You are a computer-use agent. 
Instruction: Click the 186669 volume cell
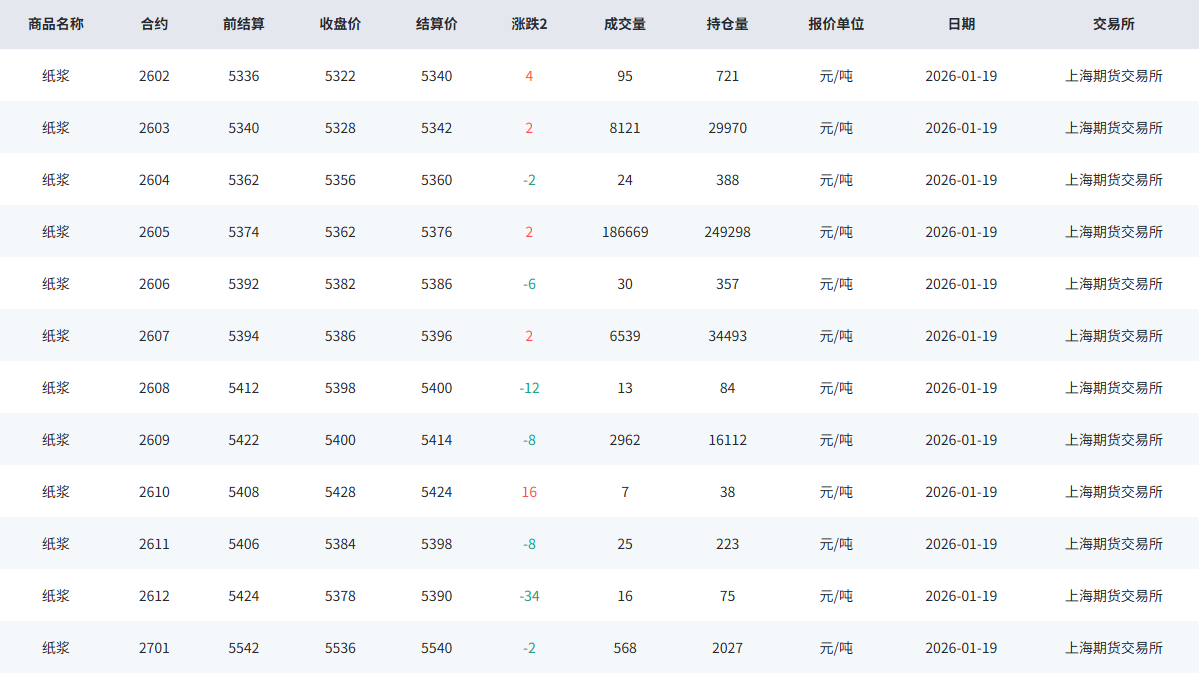pyautogui.click(x=625, y=232)
